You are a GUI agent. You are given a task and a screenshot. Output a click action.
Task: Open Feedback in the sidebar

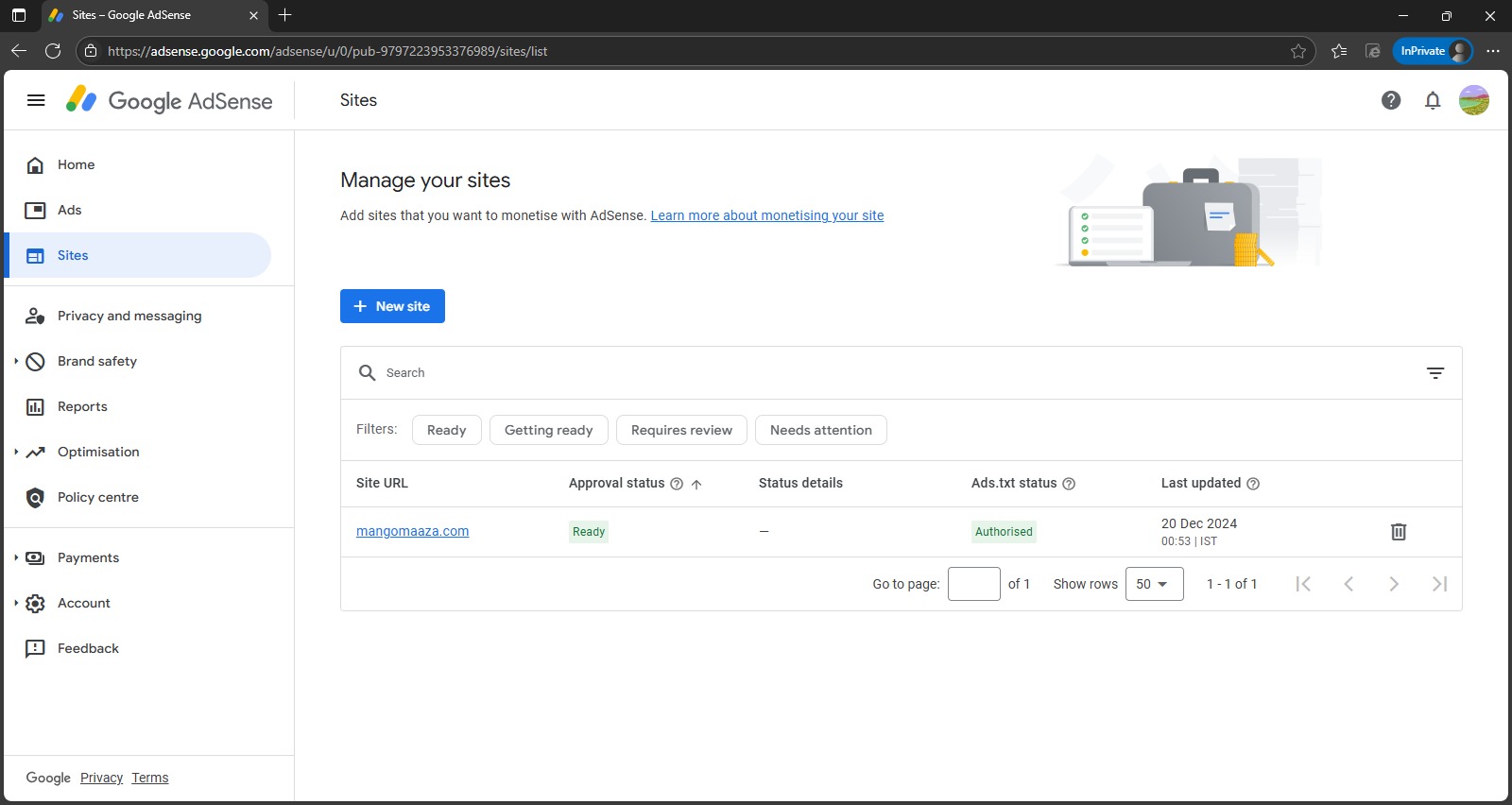click(137, 648)
